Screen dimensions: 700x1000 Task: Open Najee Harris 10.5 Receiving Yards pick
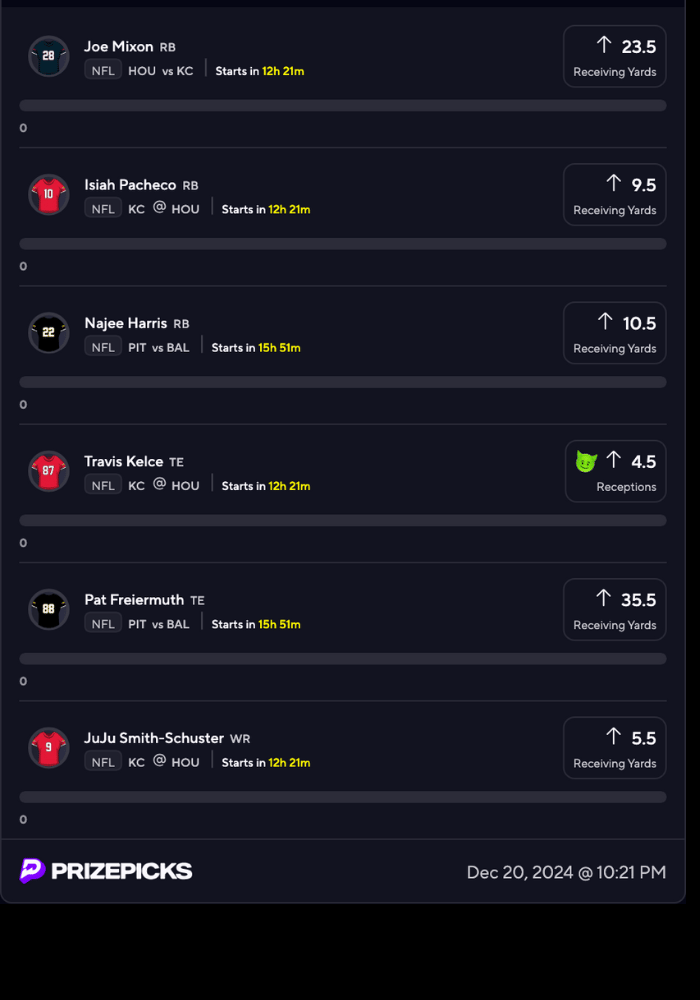[x=614, y=333]
